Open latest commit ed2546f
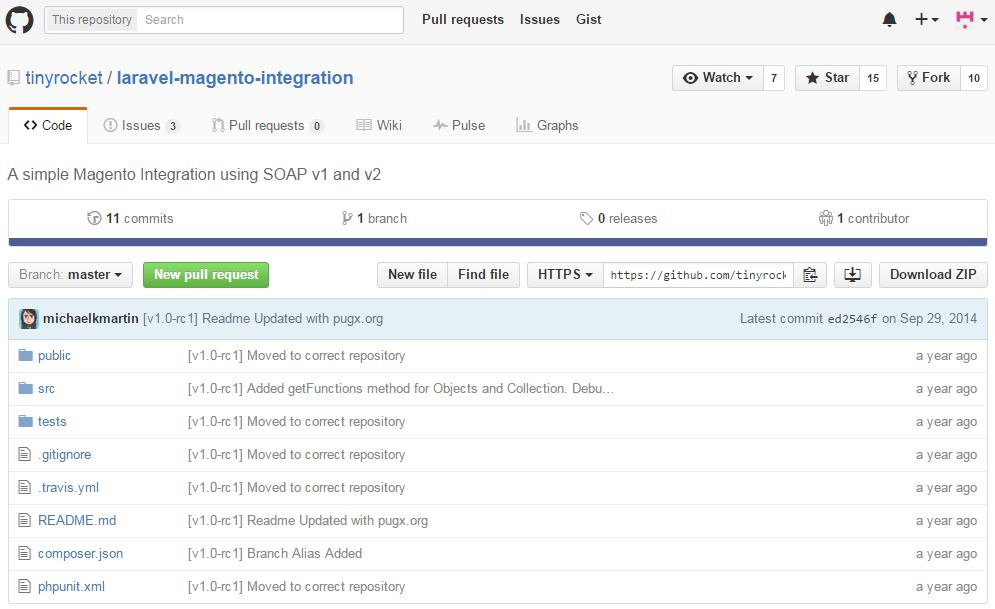 [852, 319]
